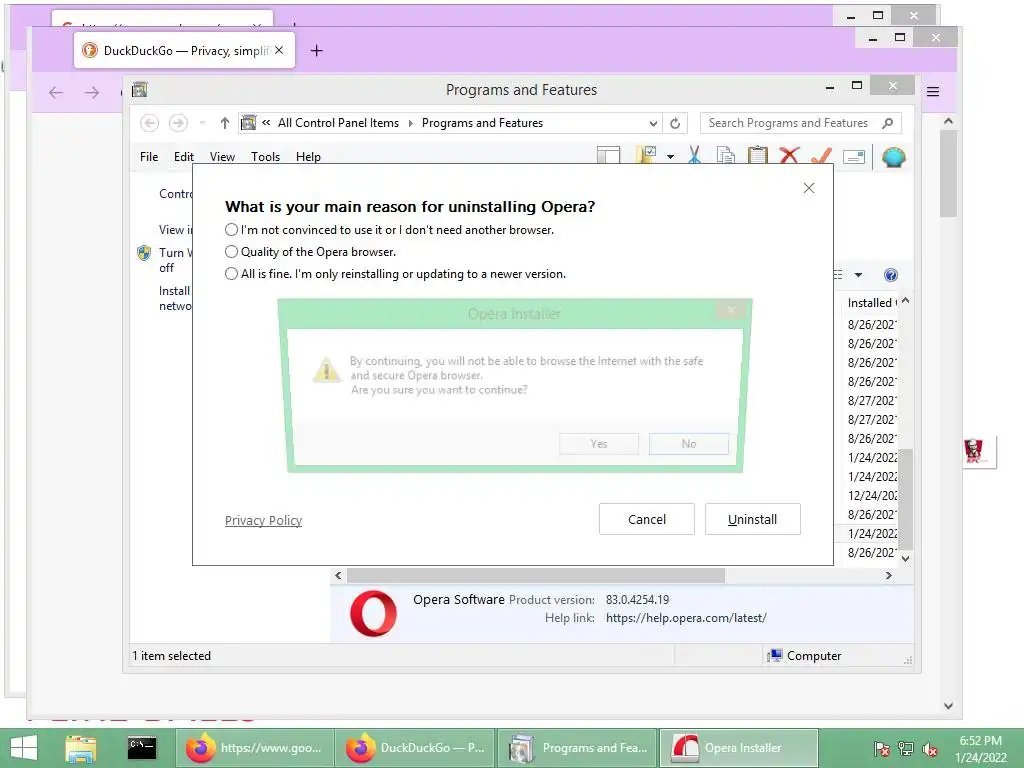Screen dimensions: 1024x768
Task: Switch to Opera Installer taskbar button
Action: point(739,748)
